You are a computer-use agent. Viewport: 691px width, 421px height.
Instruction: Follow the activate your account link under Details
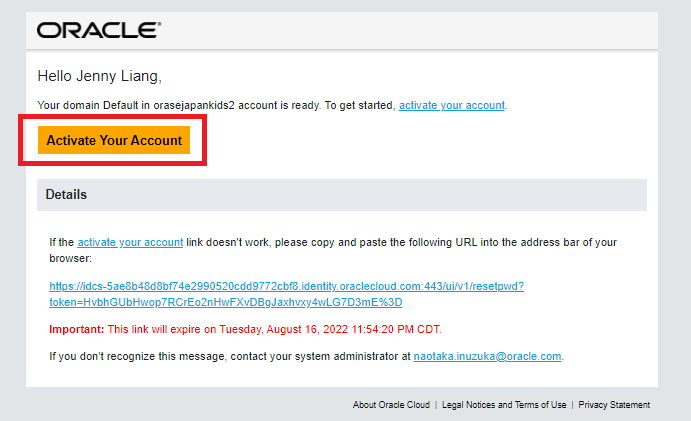pos(130,242)
